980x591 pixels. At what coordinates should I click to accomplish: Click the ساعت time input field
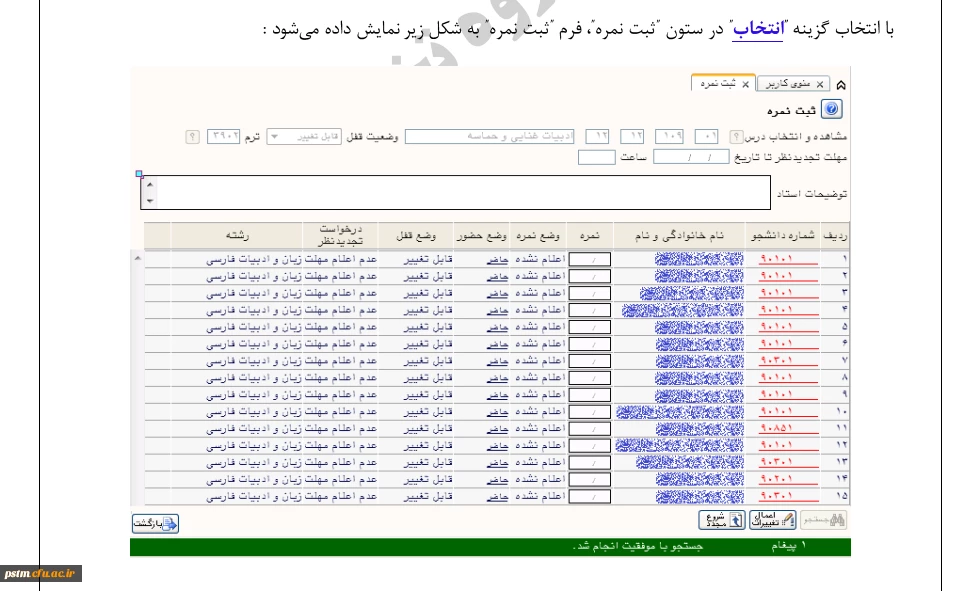[x=597, y=158]
